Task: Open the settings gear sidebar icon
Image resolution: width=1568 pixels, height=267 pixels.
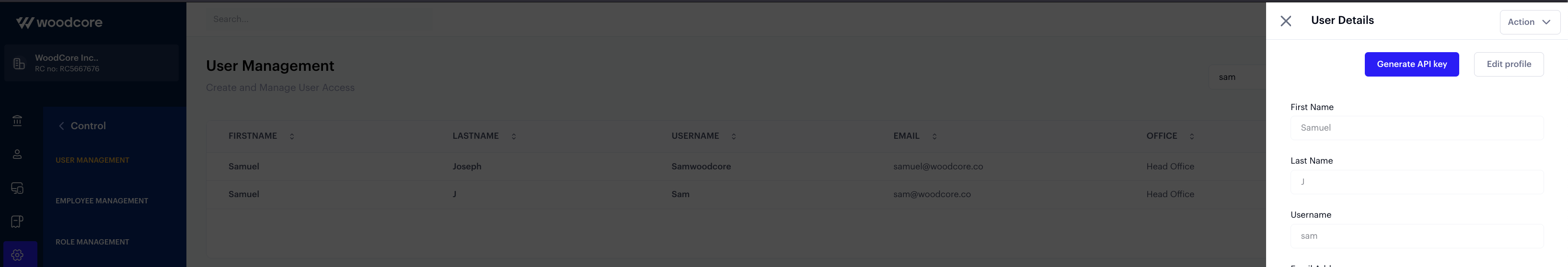Action: (17, 255)
